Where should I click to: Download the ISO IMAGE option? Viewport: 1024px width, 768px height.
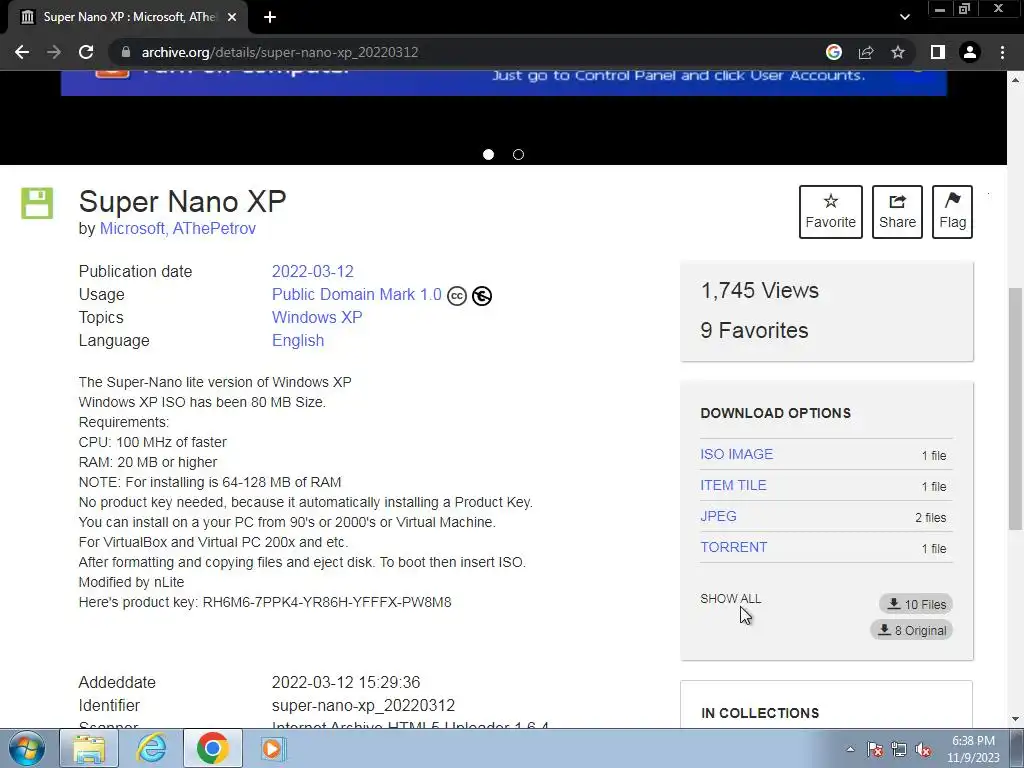coord(737,455)
